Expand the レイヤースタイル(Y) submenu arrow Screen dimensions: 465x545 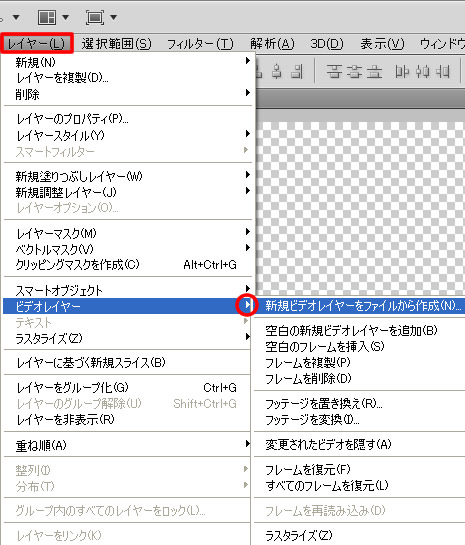click(247, 133)
